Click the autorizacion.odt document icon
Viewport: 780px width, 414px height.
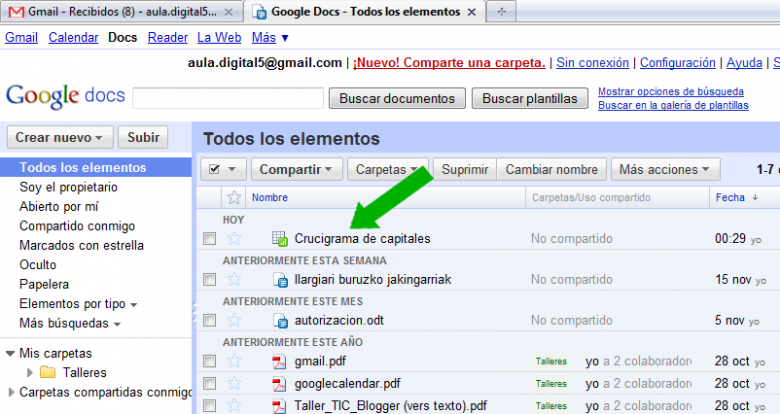[x=281, y=320]
